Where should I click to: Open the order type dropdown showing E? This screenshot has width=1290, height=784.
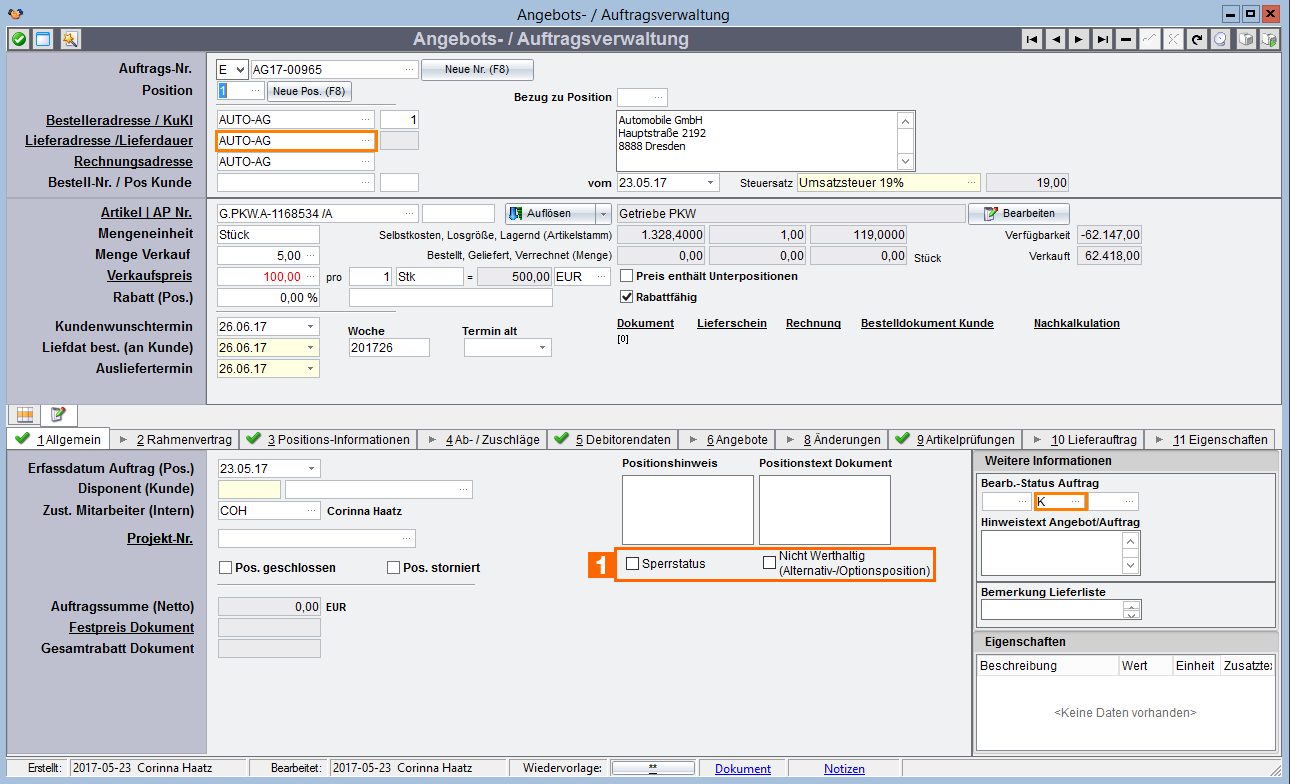click(239, 69)
